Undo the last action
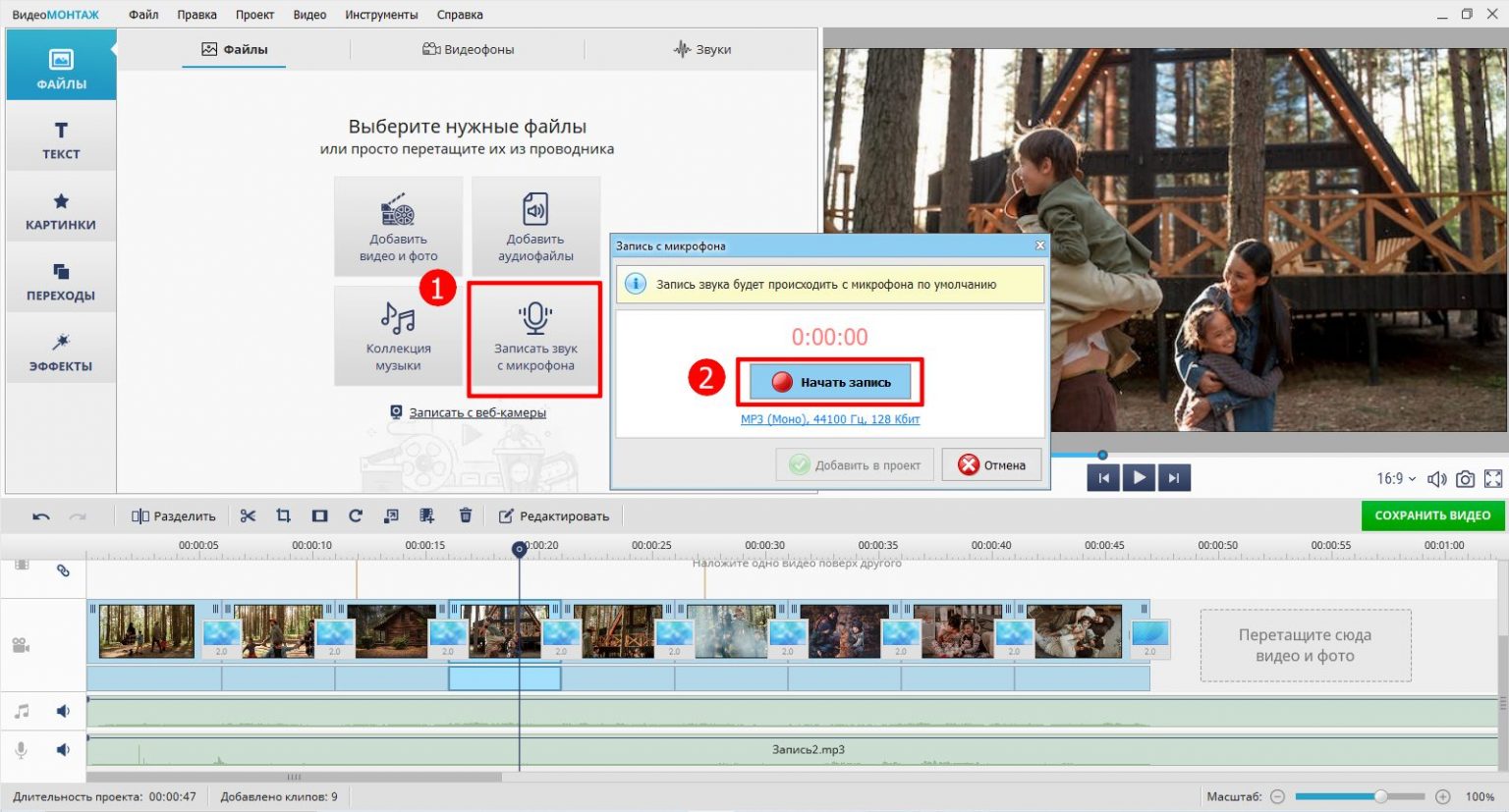Viewport: 1509px width, 812px height. coord(40,515)
